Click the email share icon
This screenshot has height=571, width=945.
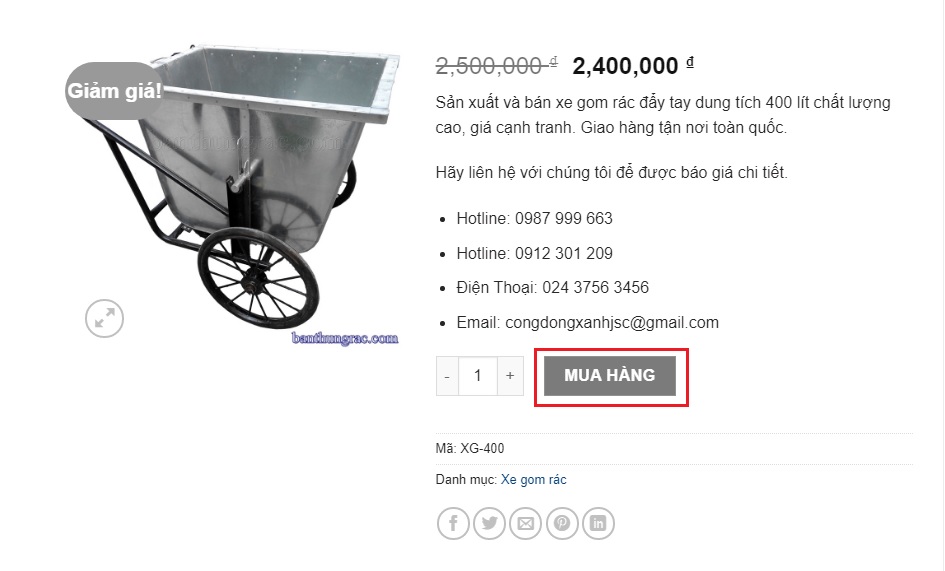click(526, 523)
